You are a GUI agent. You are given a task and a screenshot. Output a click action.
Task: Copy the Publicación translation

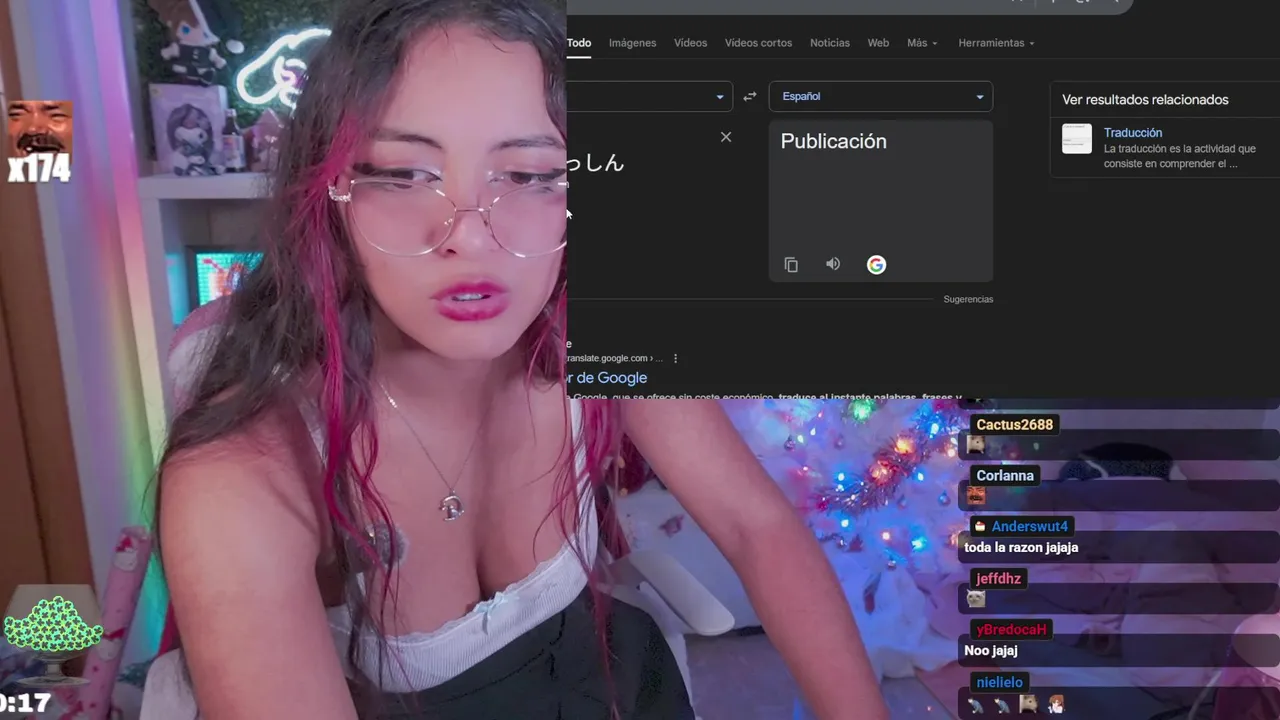pos(791,265)
